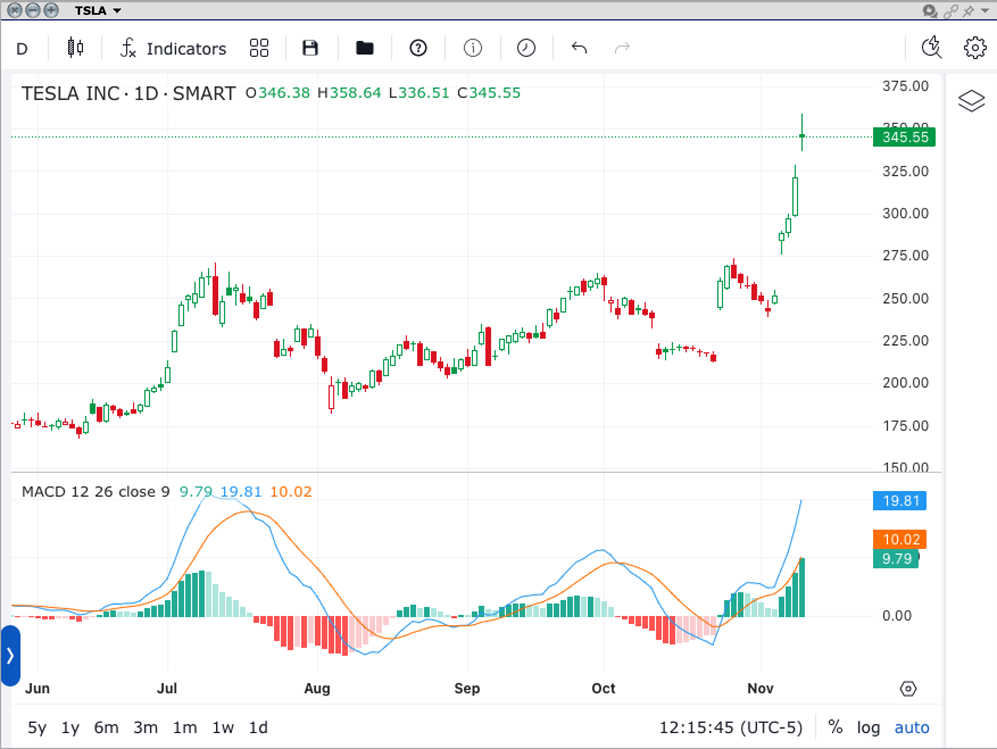Undo the last chart change
This screenshot has width=997, height=749.
(x=579, y=48)
